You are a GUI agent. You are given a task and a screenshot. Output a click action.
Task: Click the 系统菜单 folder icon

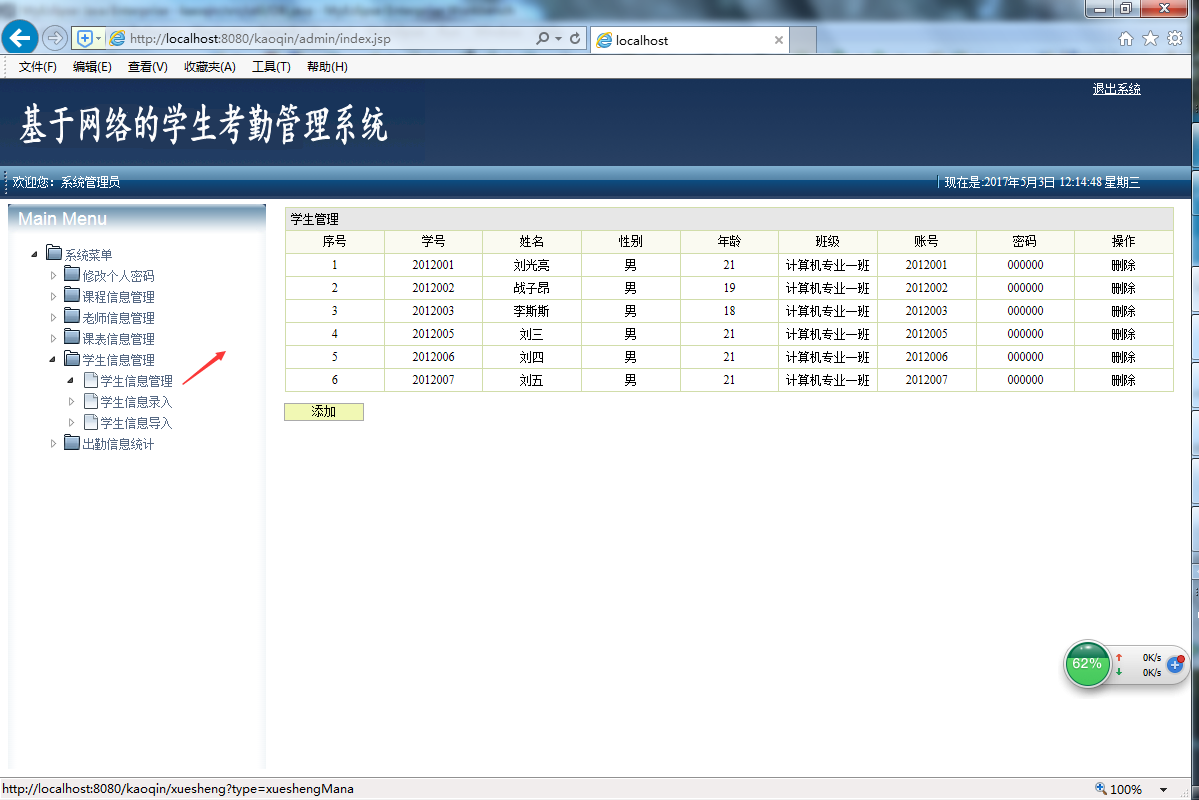(54, 252)
